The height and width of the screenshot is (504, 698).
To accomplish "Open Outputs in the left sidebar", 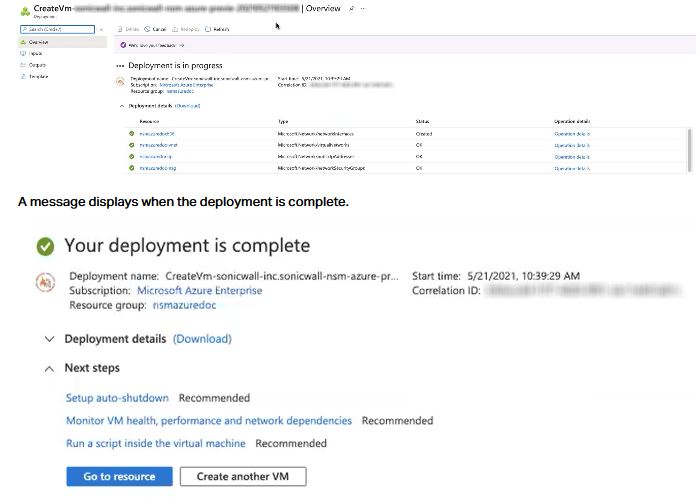I will click(x=37, y=65).
